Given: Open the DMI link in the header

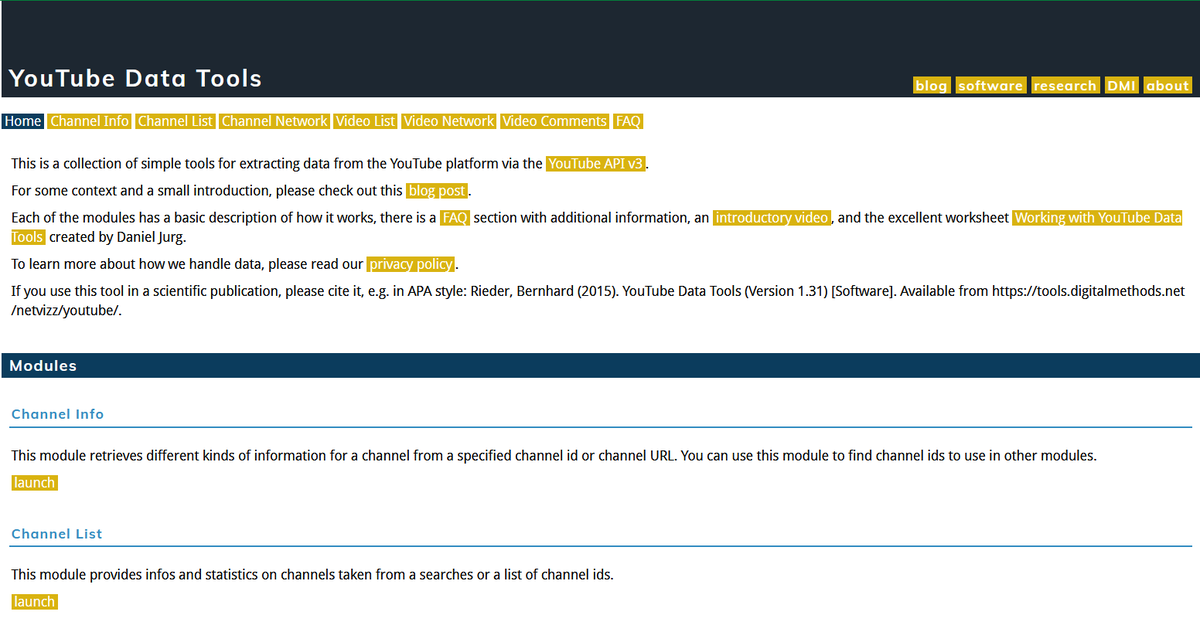Looking at the screenshot, I should [x=1121, y=86].
